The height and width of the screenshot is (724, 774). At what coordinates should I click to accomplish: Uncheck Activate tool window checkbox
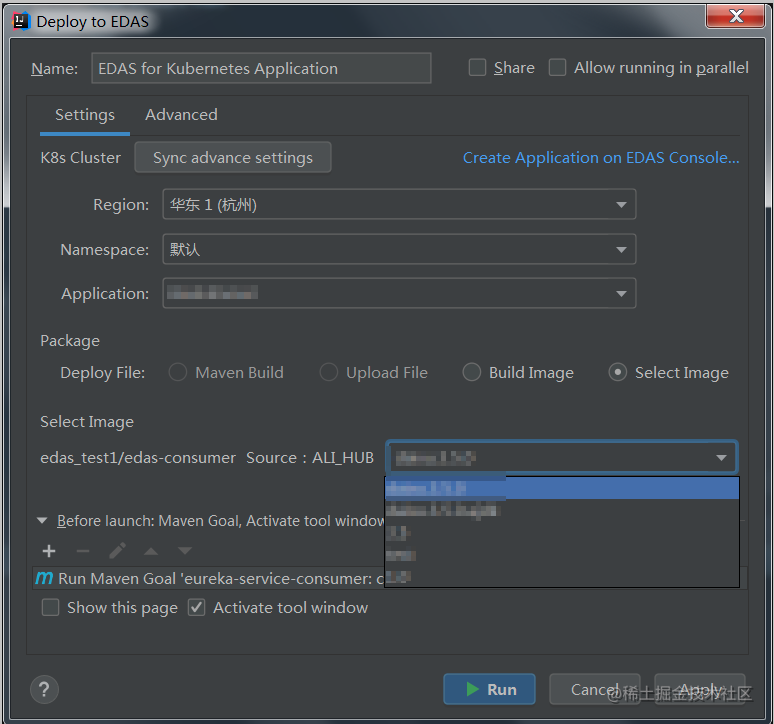tap(196, 608)
